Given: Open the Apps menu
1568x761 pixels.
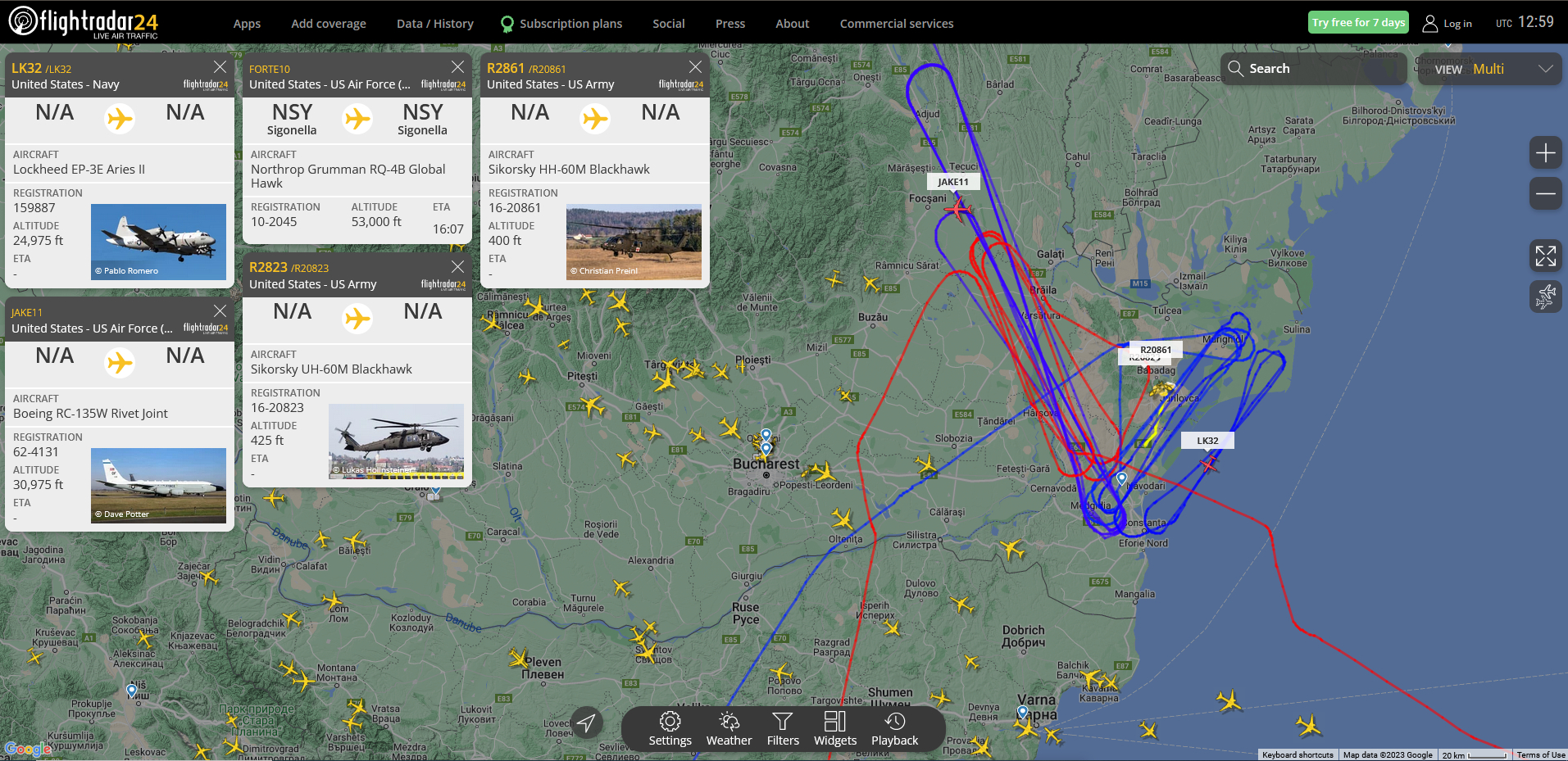Looking at the screenshot, I should tap(247, 24).
